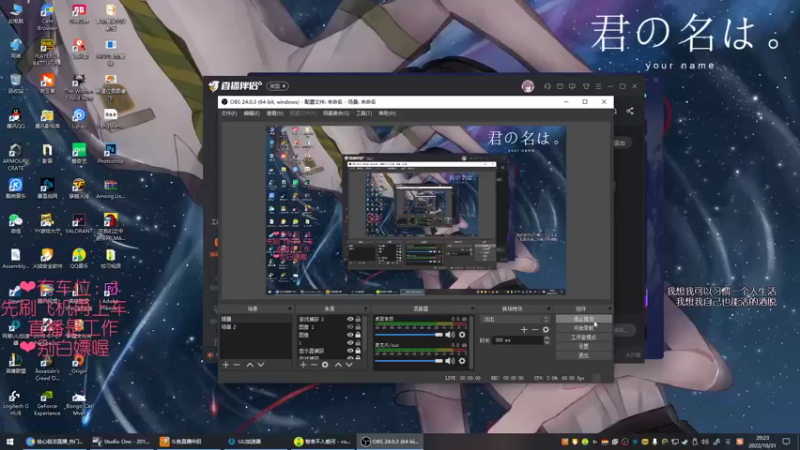Toggle the lock of the 游戏捕获 2 source
Screen dimensions: 800x450
tap(358, 319)
